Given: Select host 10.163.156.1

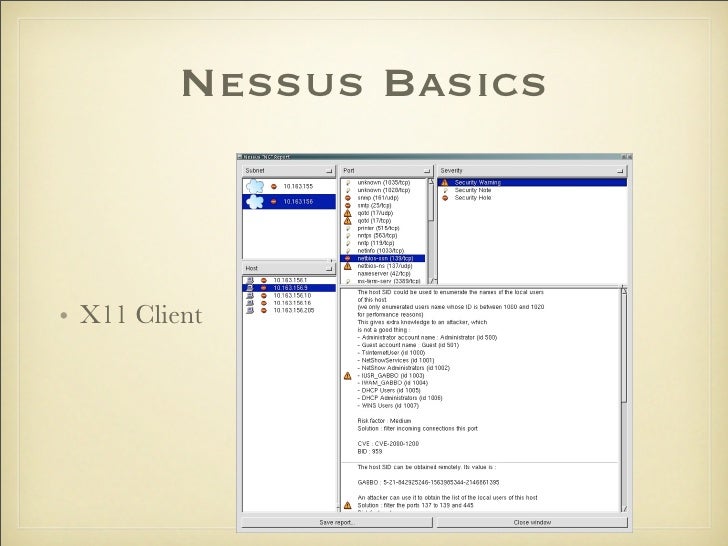Looking at the screenshot, I should coord(289,280).
